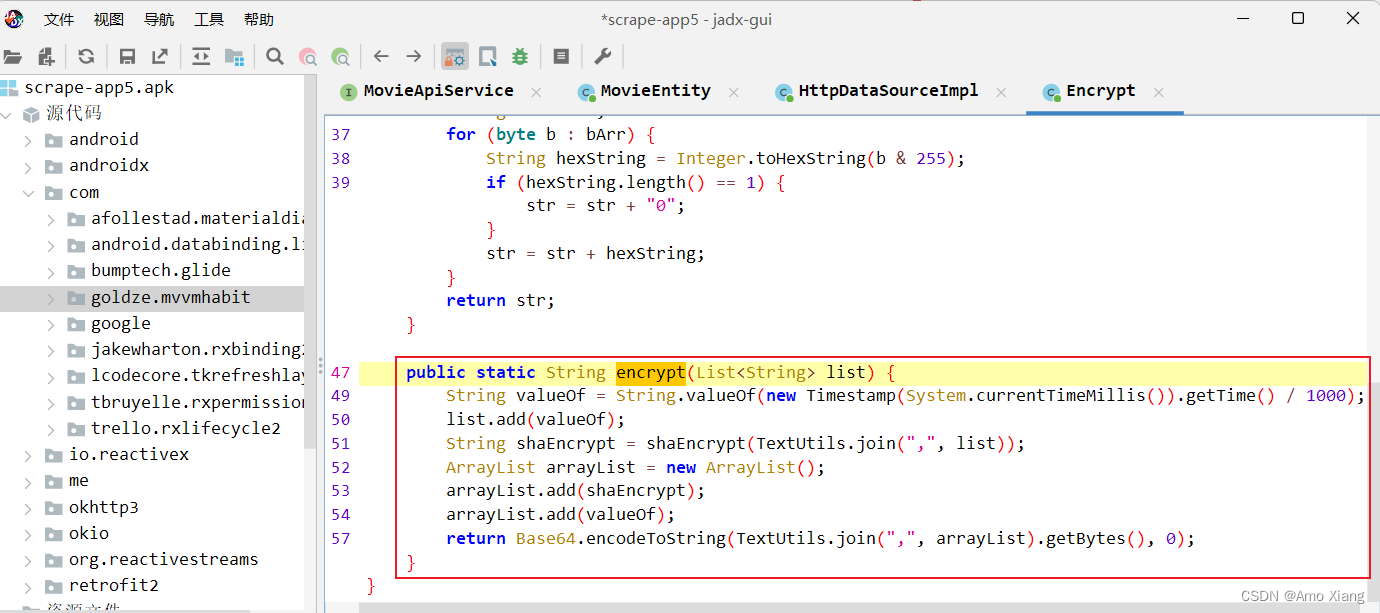This screenshot has height=613, width=1380.
Task: Select scrape-app5.apk root node
Action: [99, 88]
